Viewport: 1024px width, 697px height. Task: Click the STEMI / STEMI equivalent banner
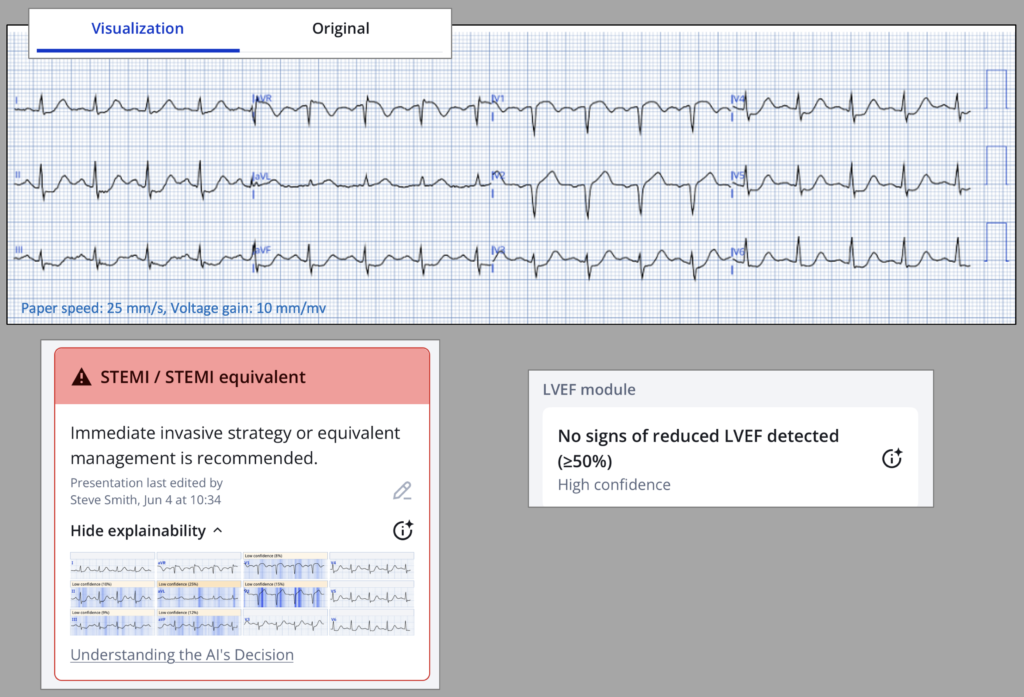(241, 377)
